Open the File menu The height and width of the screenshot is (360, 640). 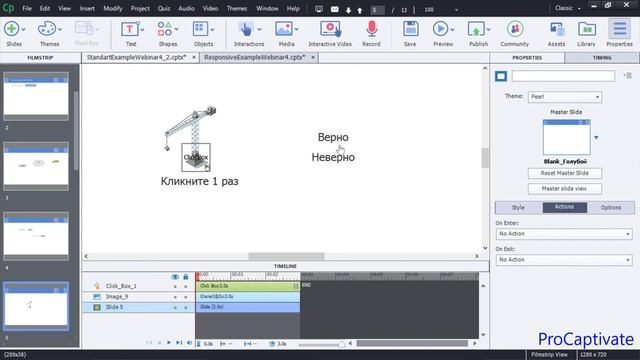[27, 8]
